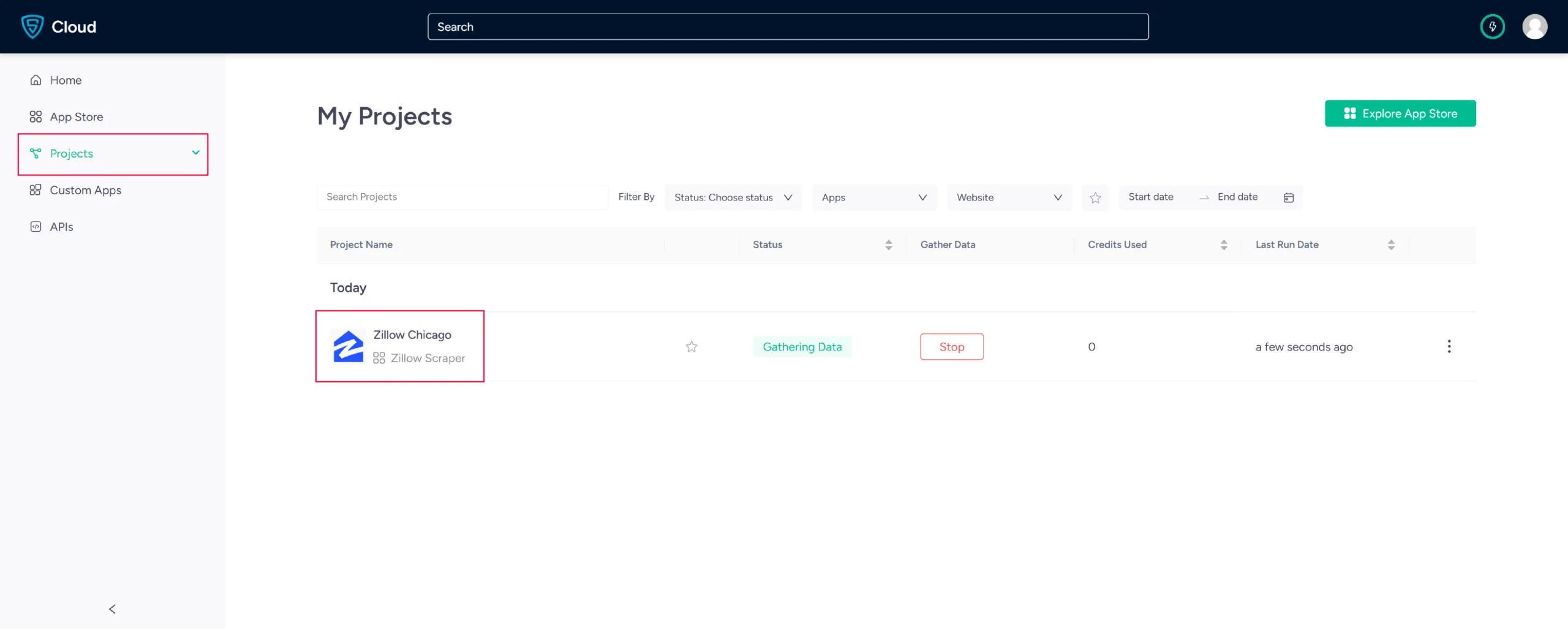Select Projects in sidebar
The image size is (1568, 630).
point(113,154)
